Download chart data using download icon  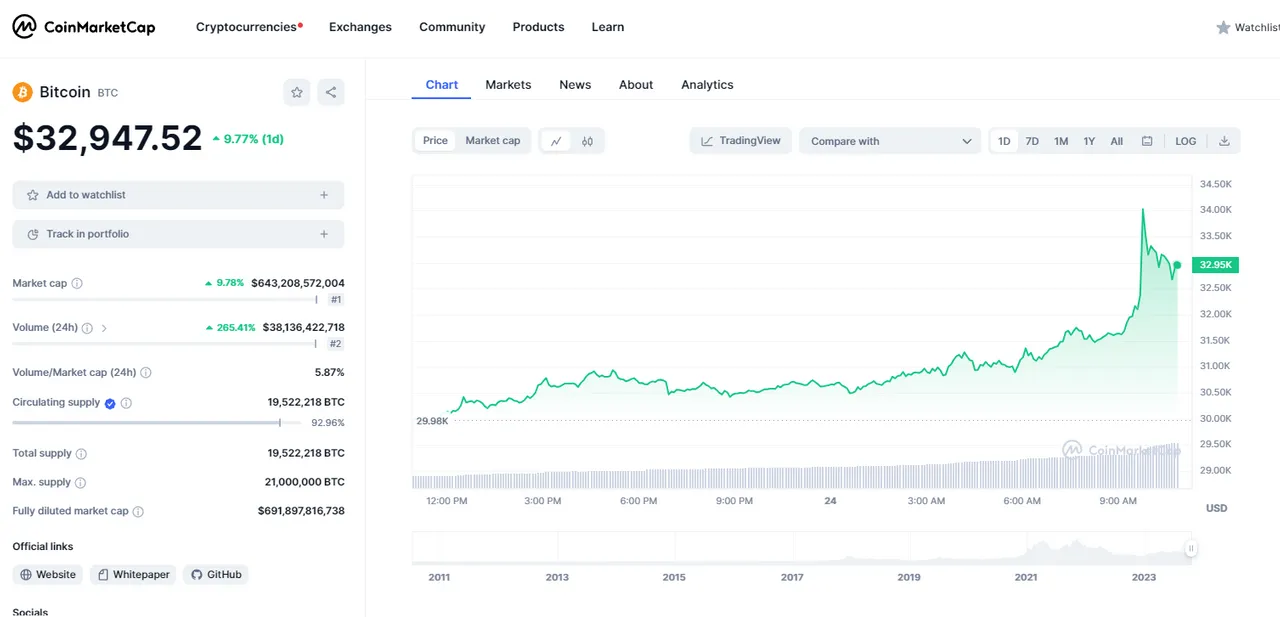[1224, 141]
